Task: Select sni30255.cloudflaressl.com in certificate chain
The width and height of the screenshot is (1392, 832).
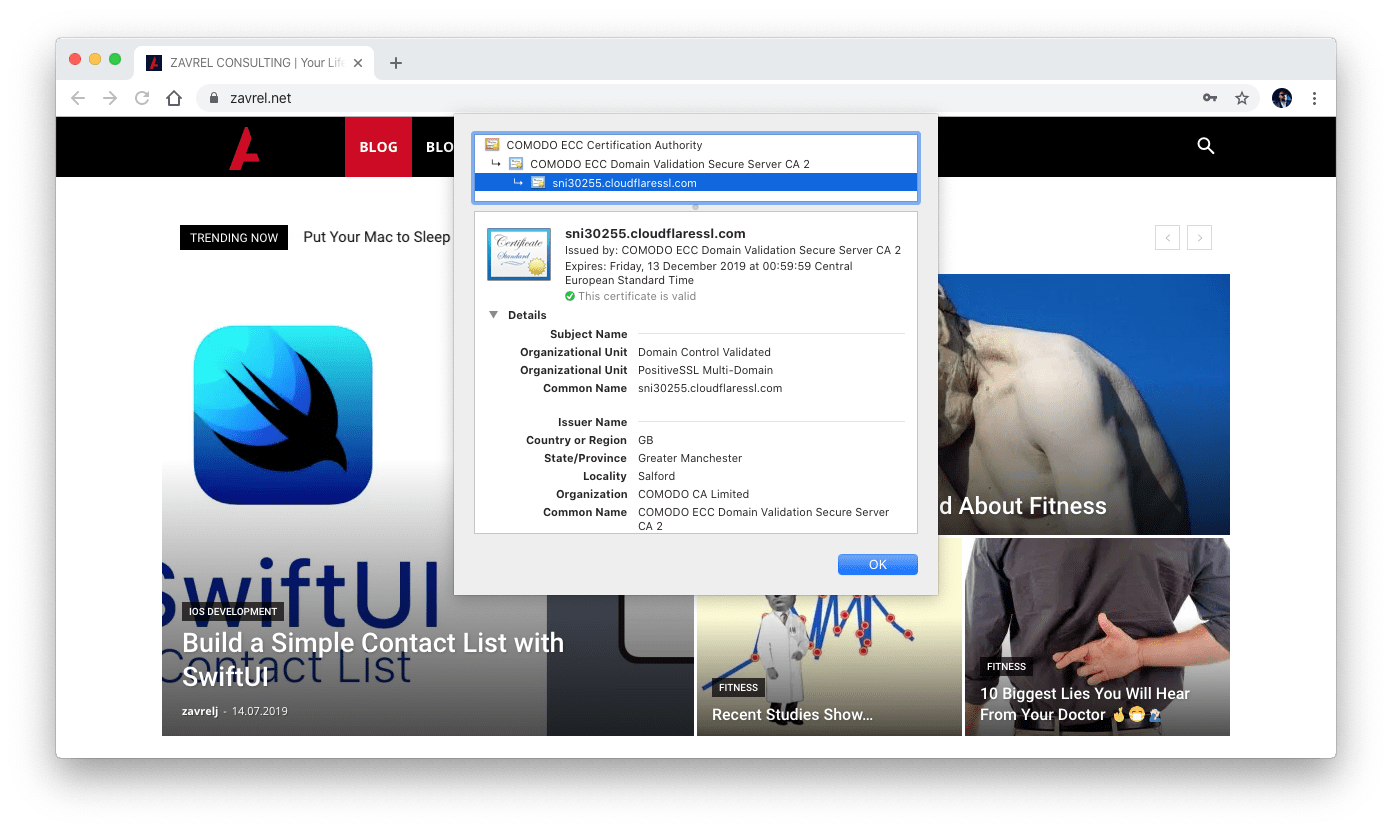Action: pos(696,183)
